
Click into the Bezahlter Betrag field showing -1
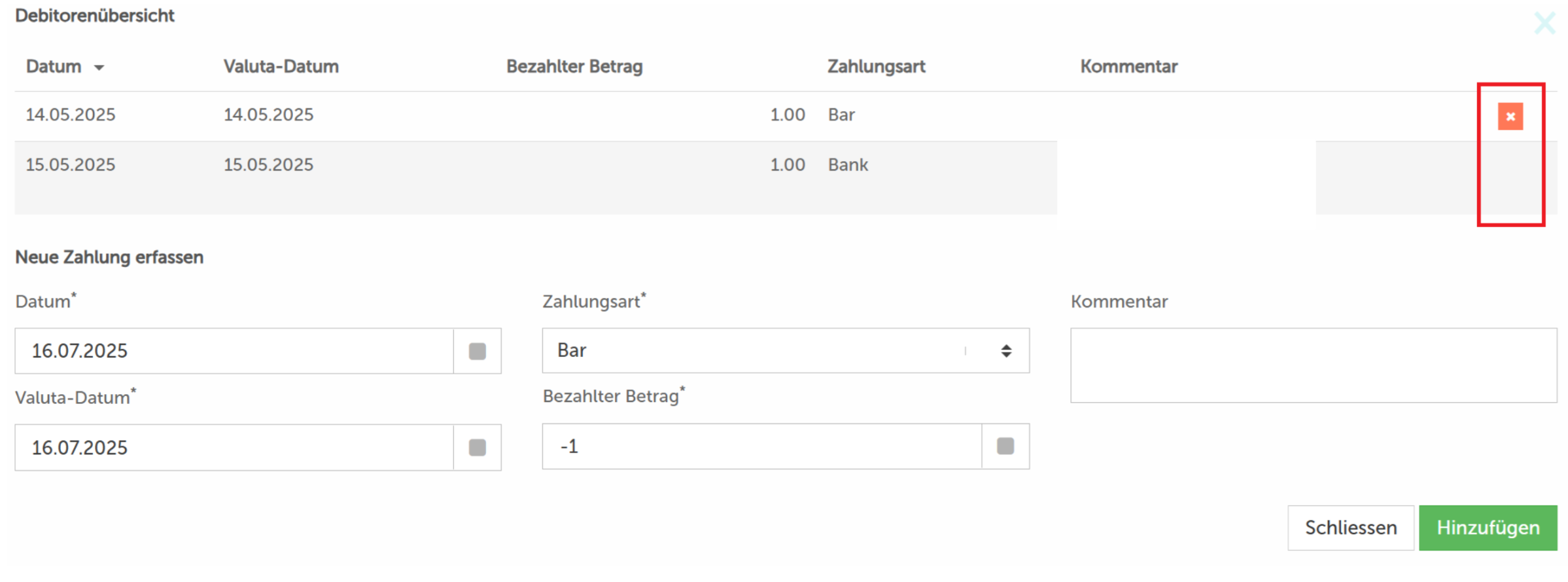click(762, 446)
